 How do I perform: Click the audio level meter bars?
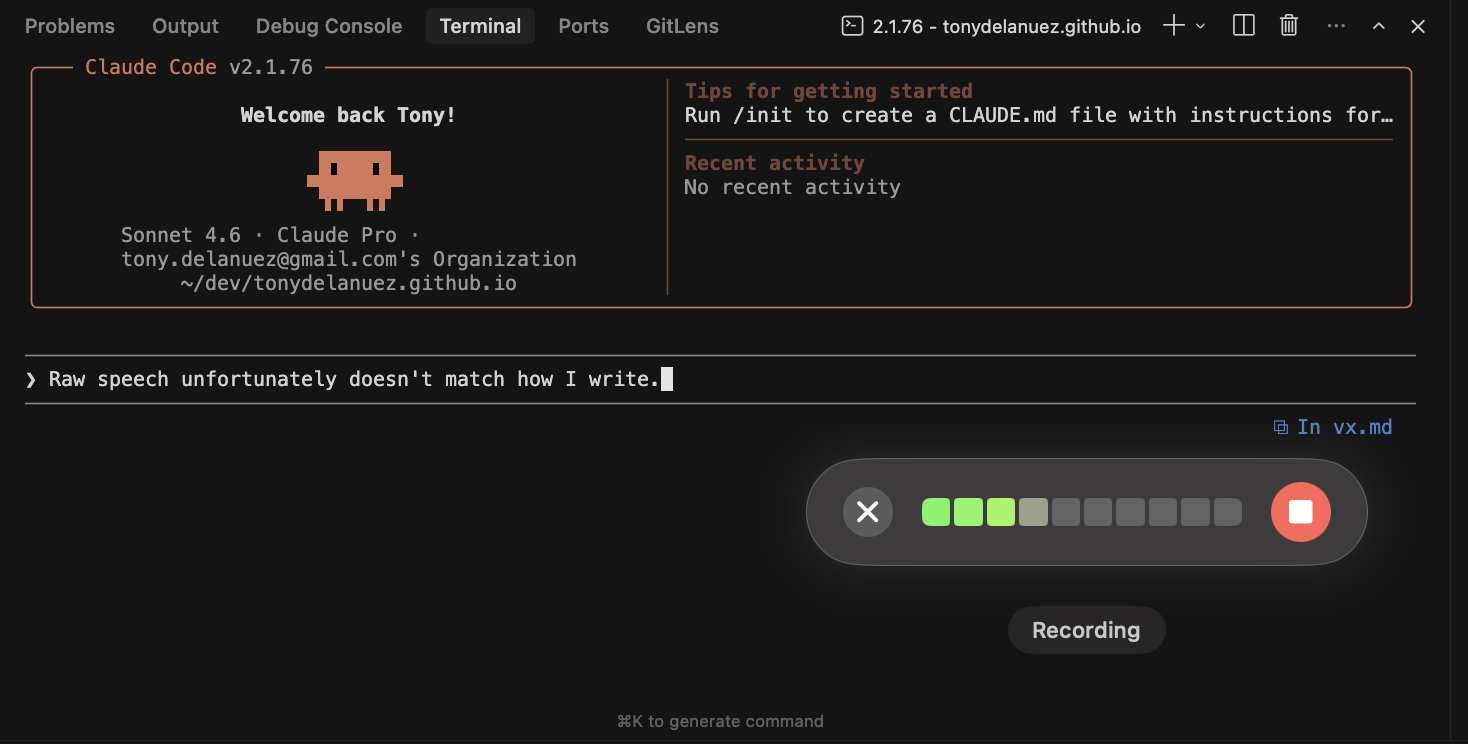tap(1080, 511)
